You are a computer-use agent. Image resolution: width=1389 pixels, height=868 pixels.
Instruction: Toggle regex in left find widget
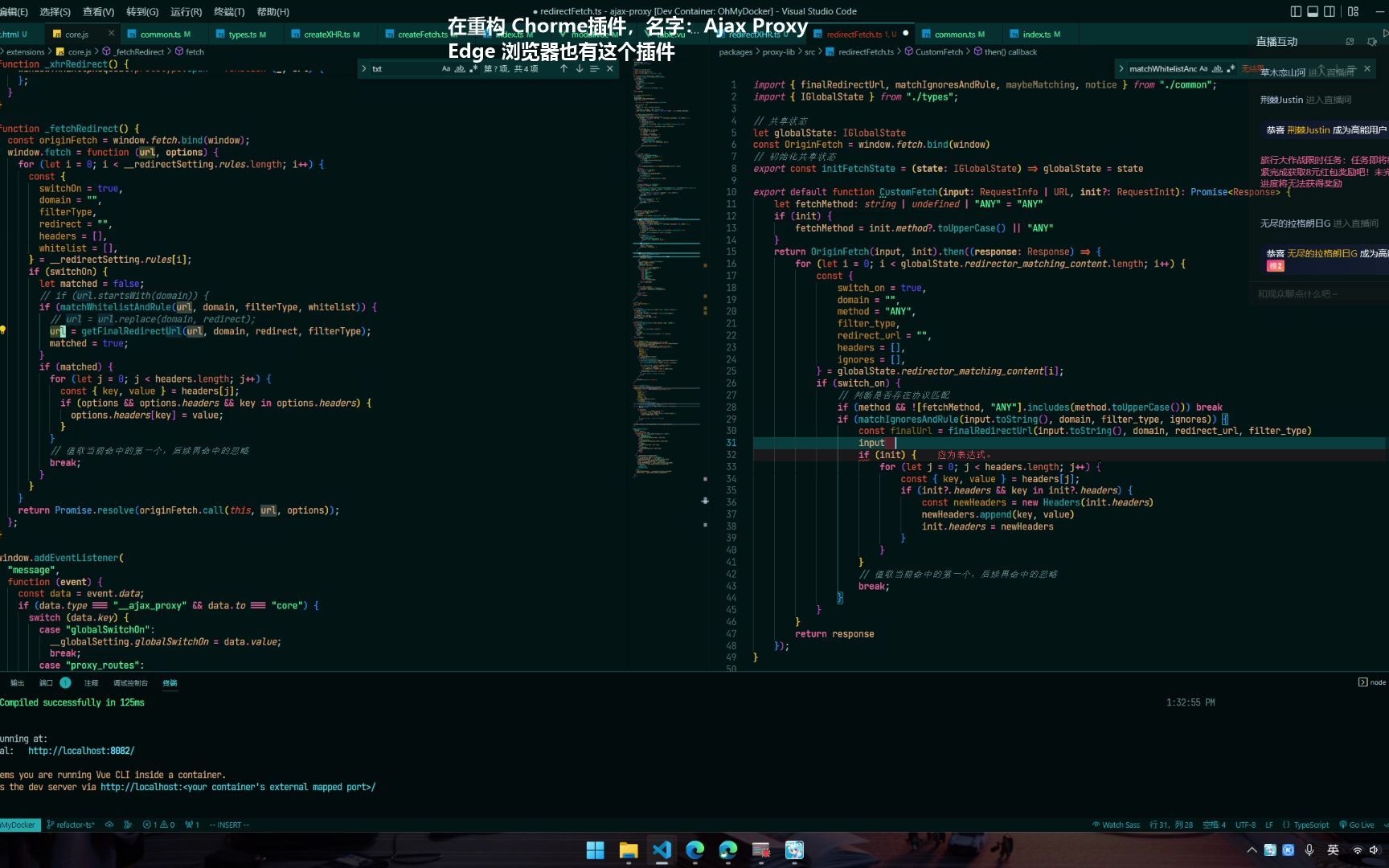click(473, 69)
